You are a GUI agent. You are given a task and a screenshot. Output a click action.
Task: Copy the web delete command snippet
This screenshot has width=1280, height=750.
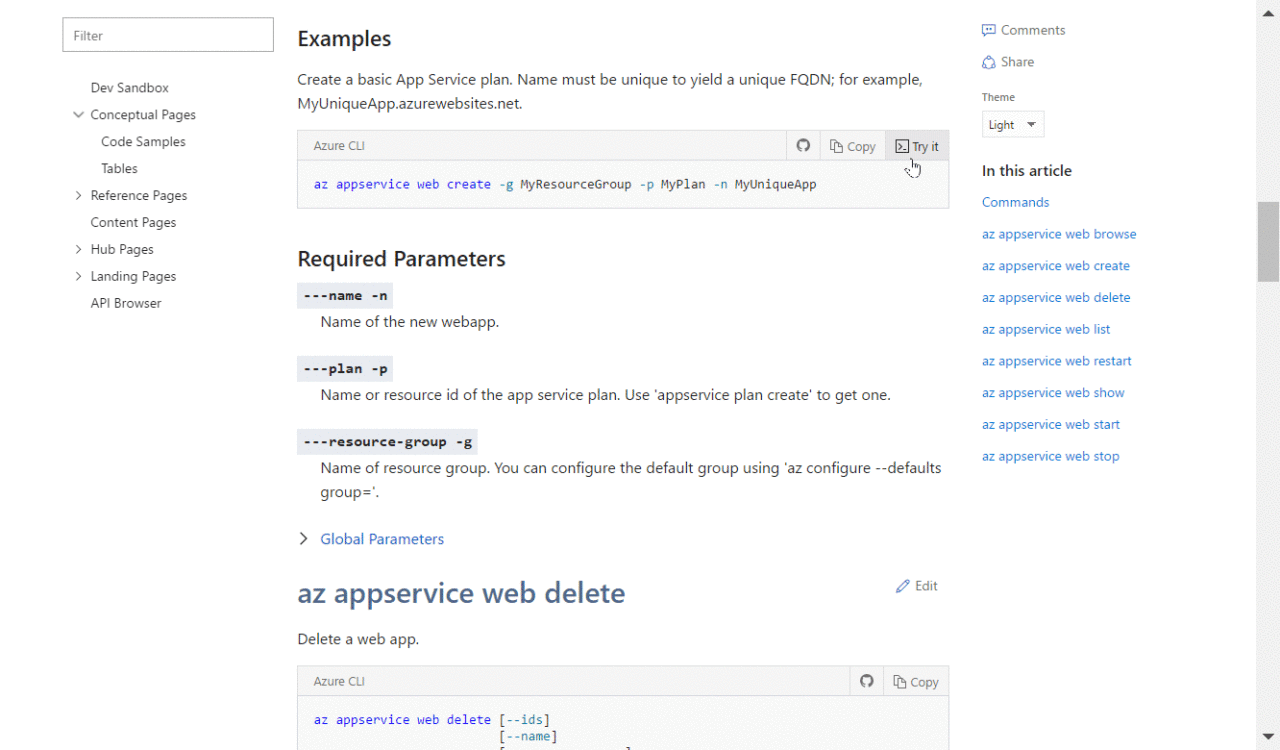pos(916,681)
